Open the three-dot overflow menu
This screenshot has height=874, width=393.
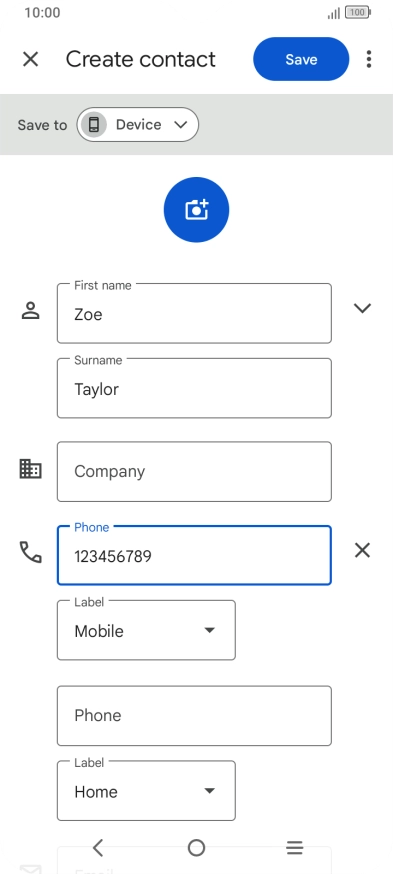tap(368, 59)
